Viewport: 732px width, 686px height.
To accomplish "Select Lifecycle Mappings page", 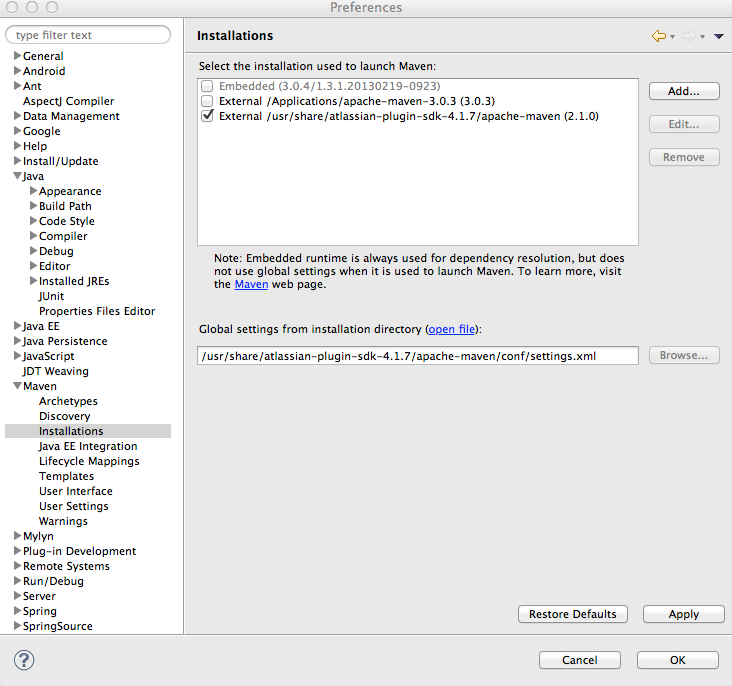I will pos(89,461).
